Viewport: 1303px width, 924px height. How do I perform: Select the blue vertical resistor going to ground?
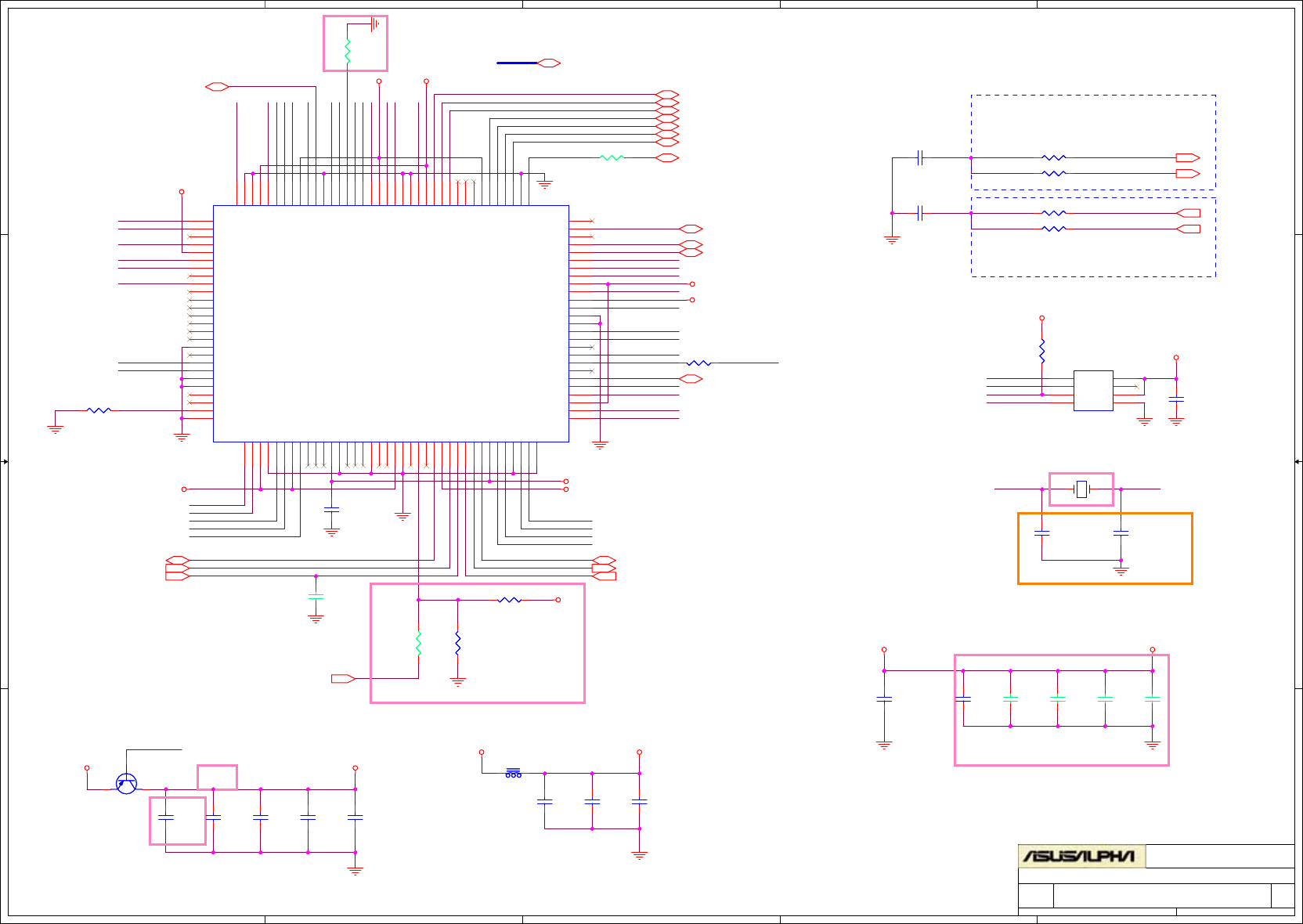click(x=458, y=644)
